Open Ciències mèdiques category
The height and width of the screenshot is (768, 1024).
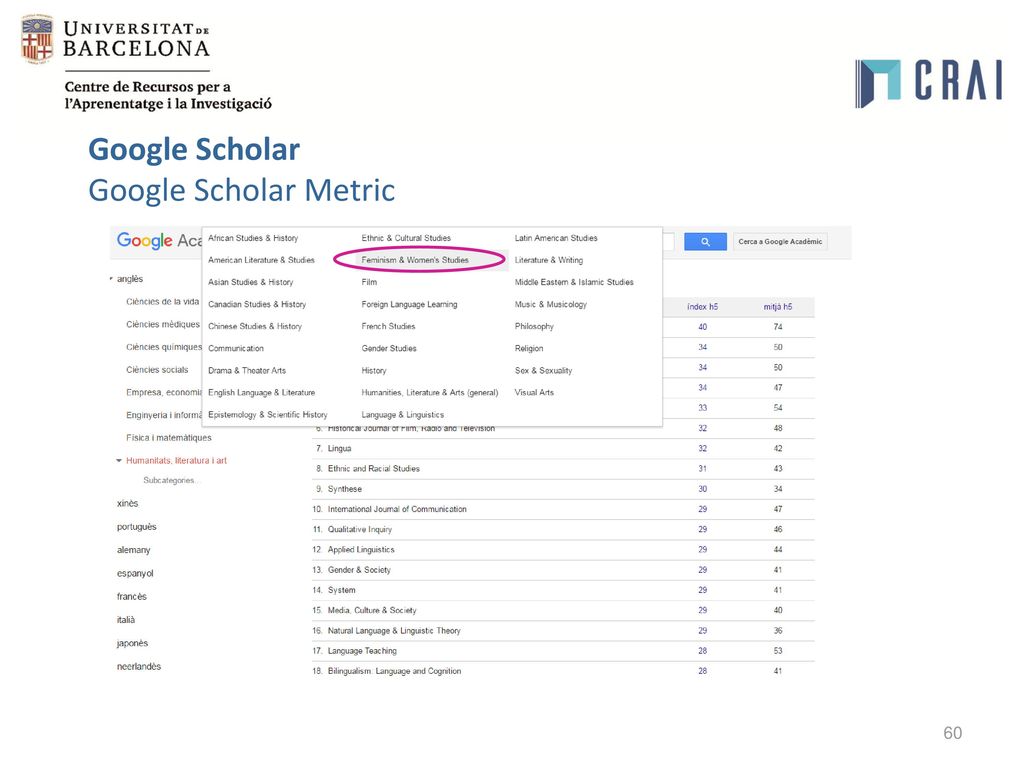point(163,325)
